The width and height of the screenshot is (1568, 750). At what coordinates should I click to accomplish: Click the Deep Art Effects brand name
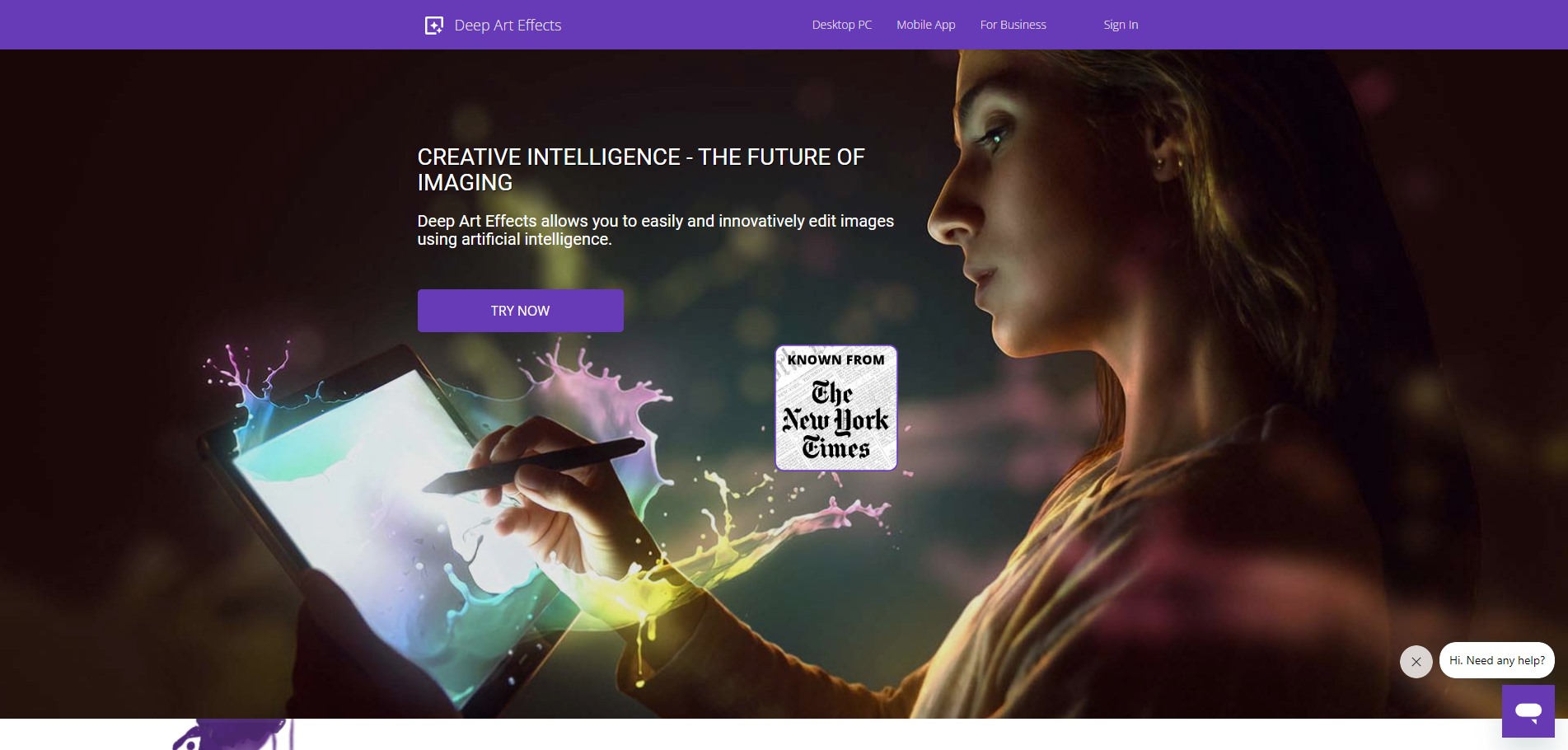click(x=508, y=26)
